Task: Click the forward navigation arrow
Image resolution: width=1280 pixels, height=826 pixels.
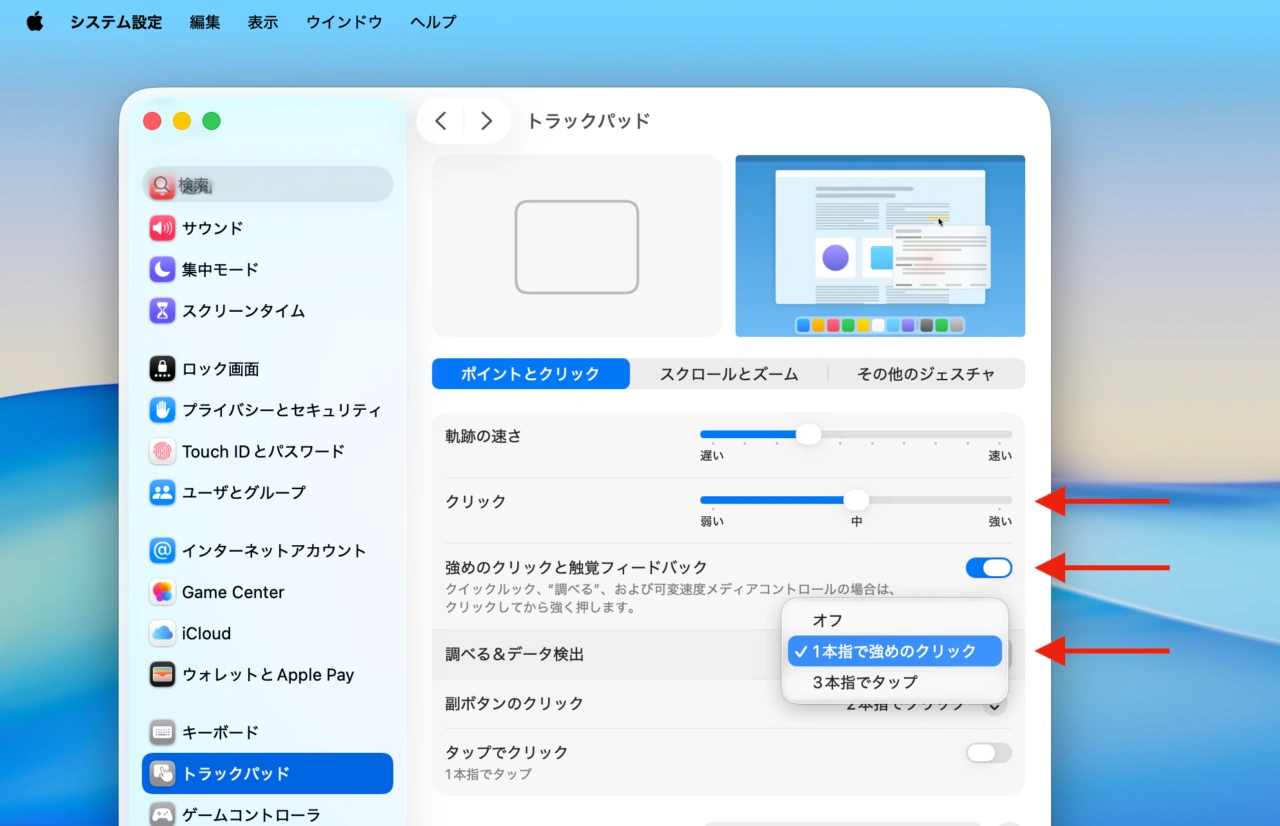Action: click(x=486, y=120)
